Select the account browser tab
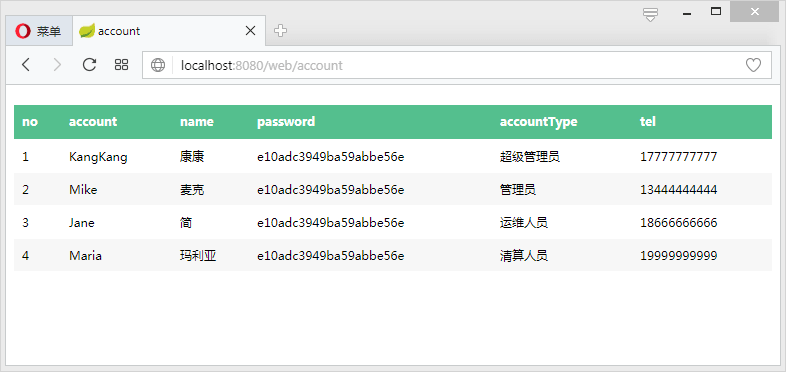Viewport: 786px width, 372px height. tap(169, 31)
